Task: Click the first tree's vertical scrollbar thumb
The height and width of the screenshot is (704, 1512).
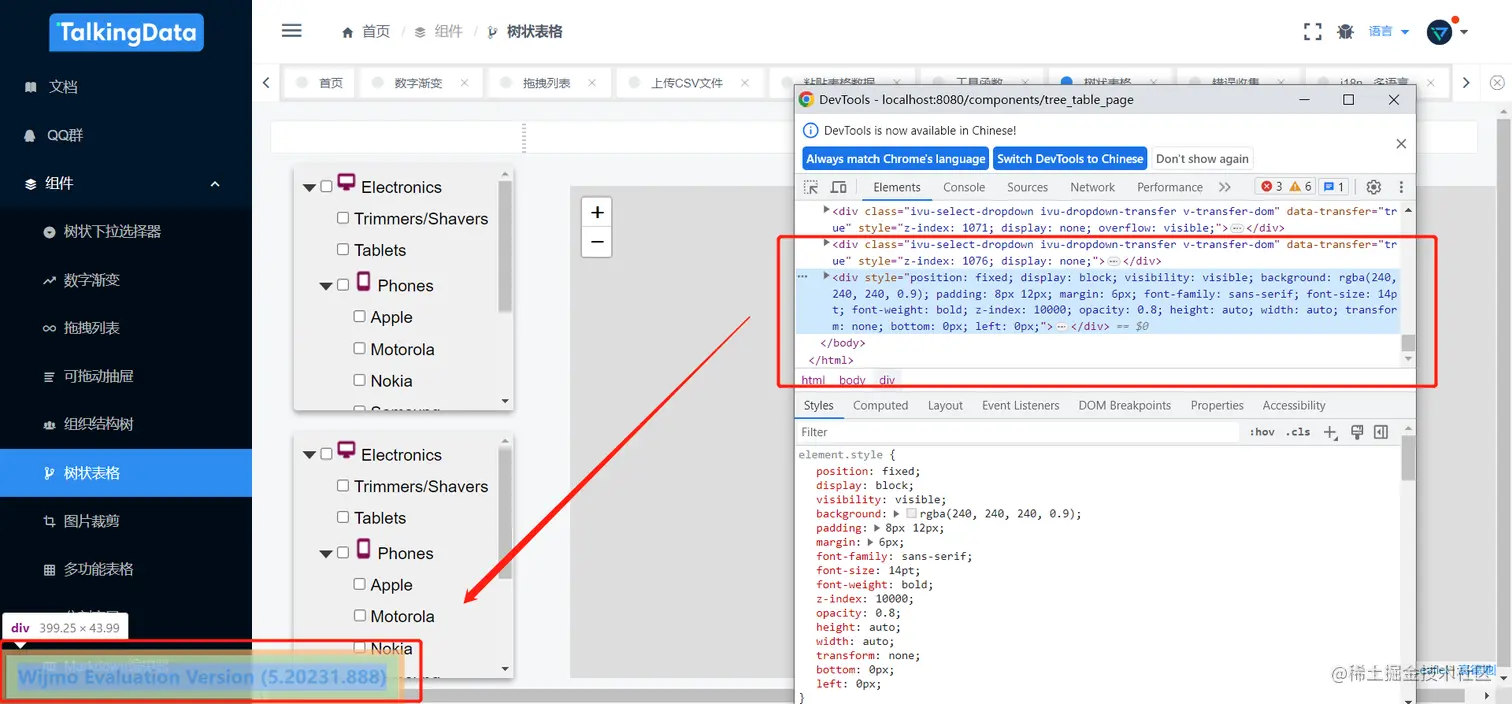Action: [x=504, y=246]
